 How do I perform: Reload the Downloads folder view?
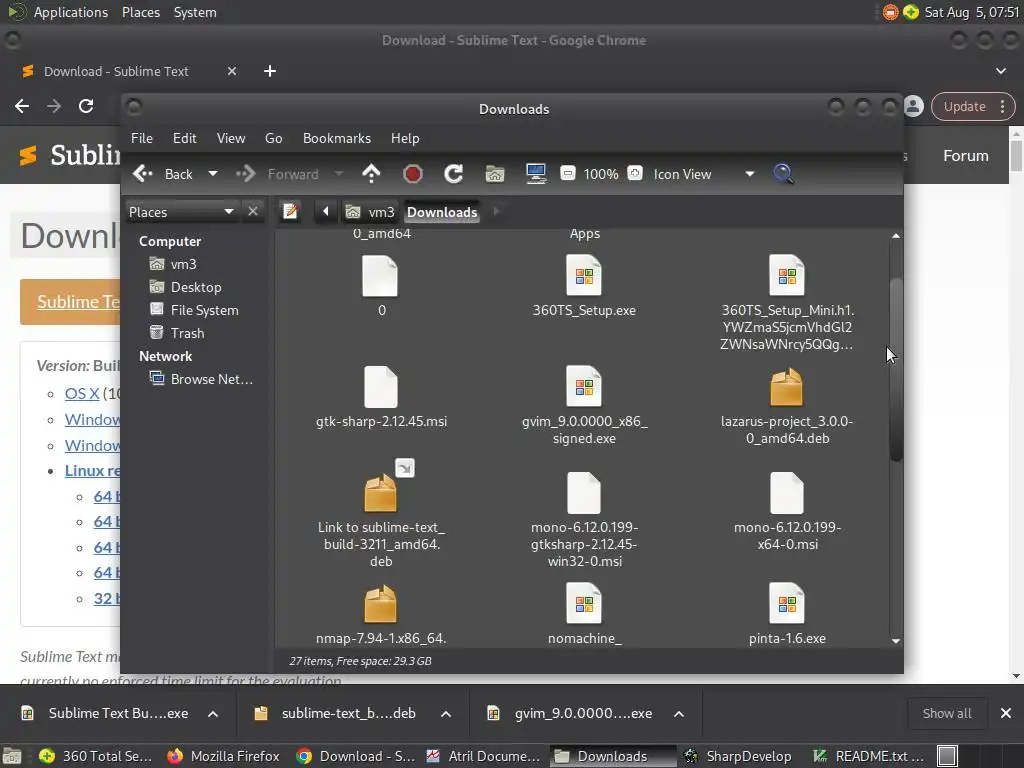[453, 174]
